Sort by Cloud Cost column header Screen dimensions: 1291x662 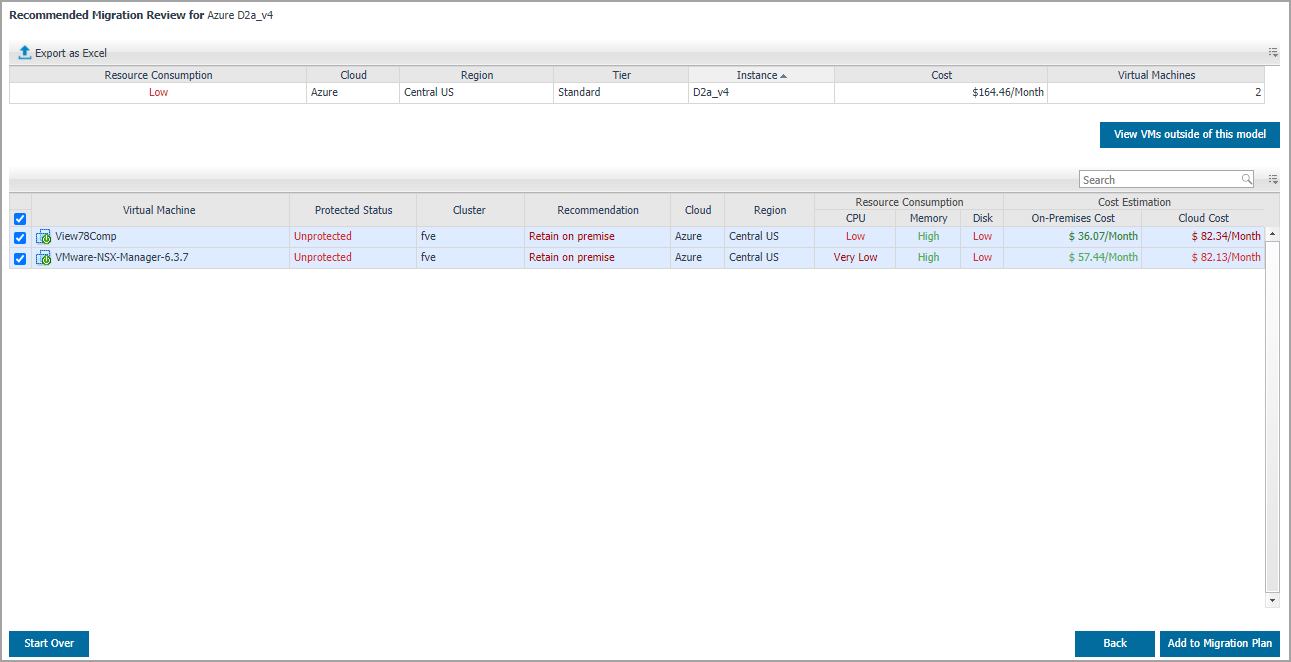click(1203, 218)
